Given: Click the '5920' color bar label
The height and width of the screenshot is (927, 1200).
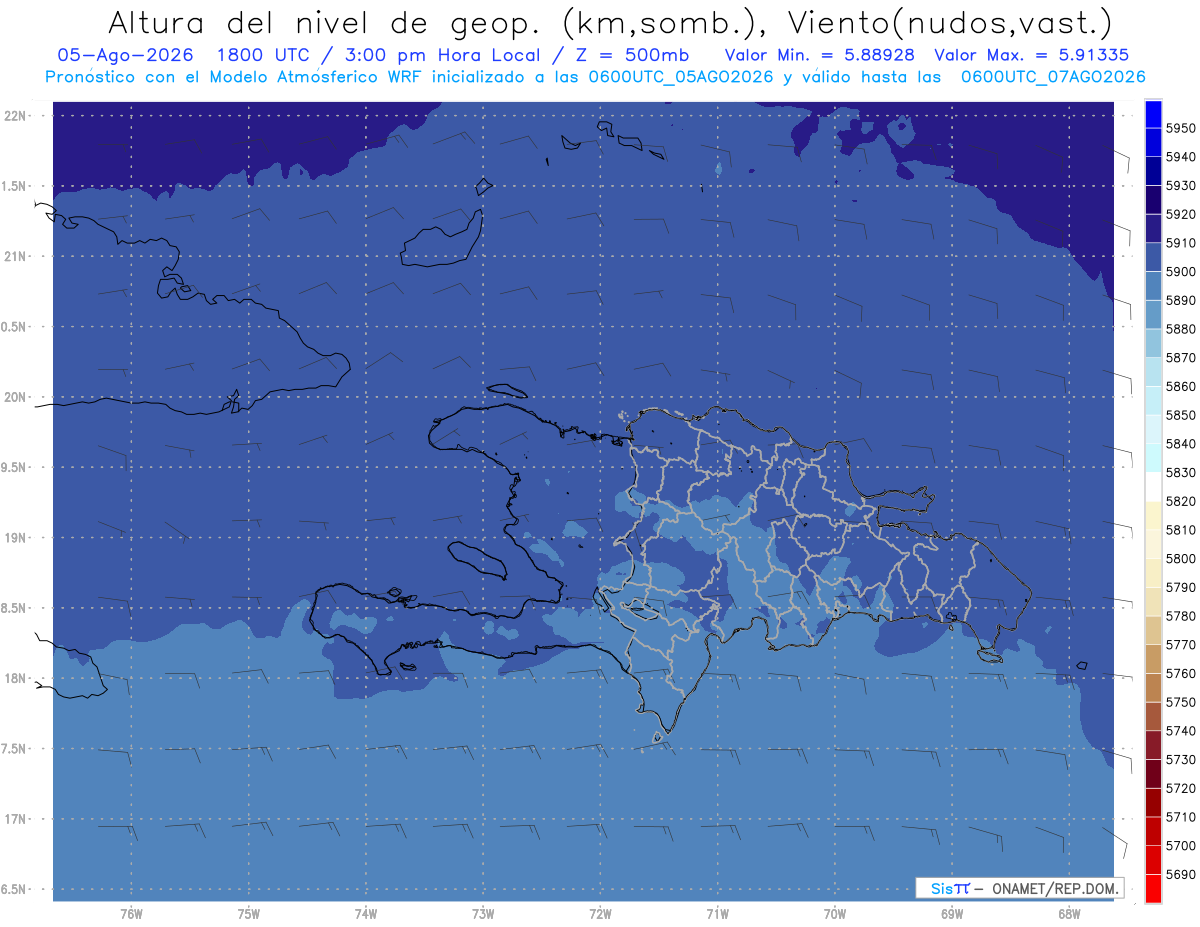Looking at the screenshot, I should coord(1181,215).
